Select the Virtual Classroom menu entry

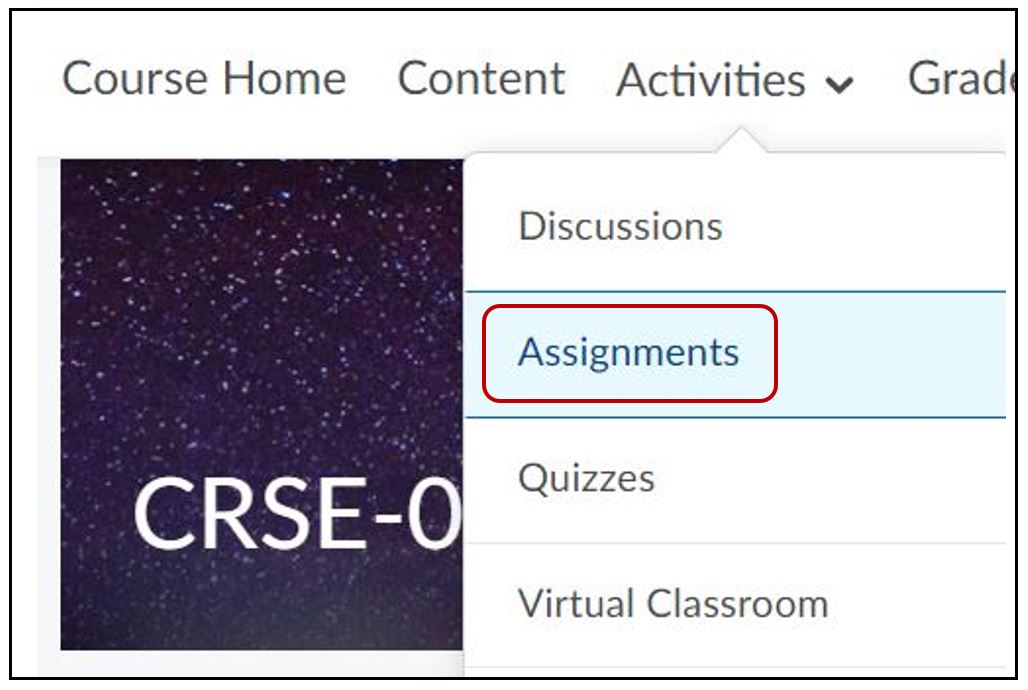coord(673,604)
